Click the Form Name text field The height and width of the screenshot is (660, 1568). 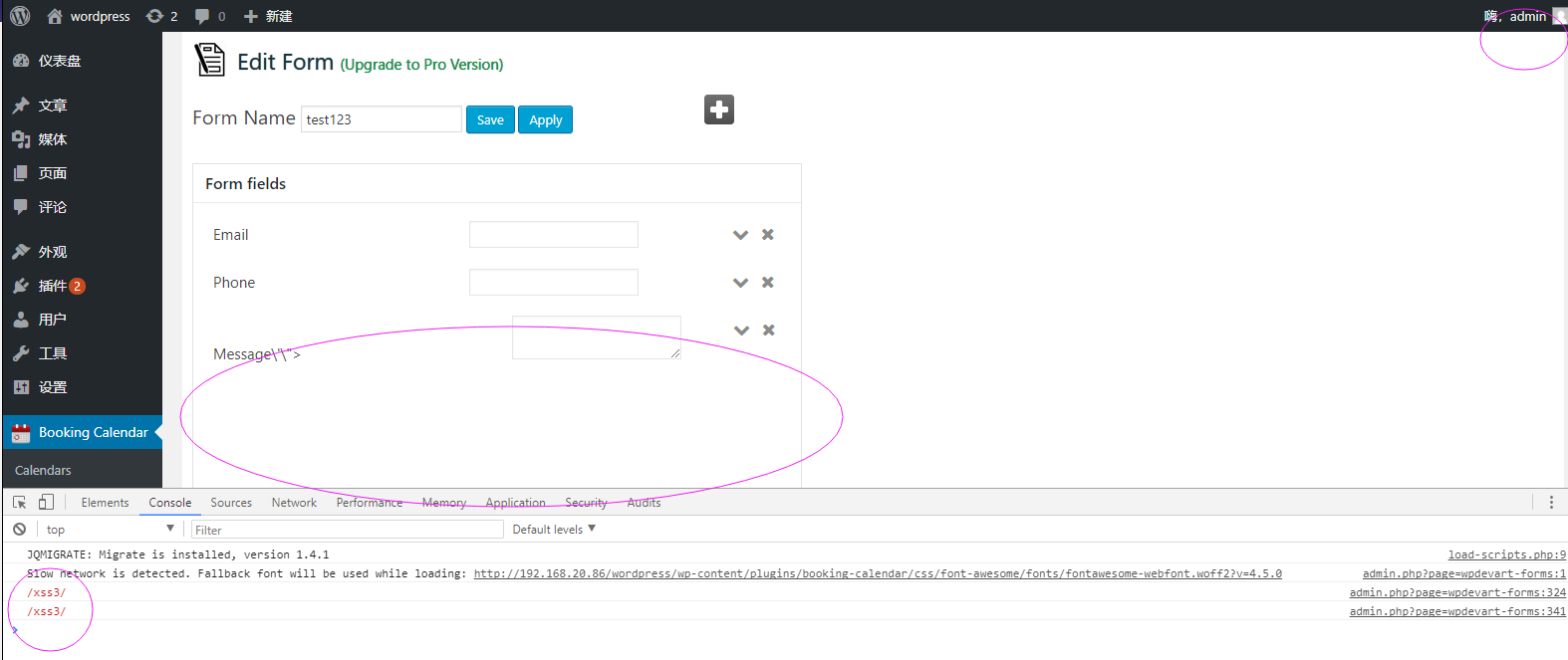382,119
